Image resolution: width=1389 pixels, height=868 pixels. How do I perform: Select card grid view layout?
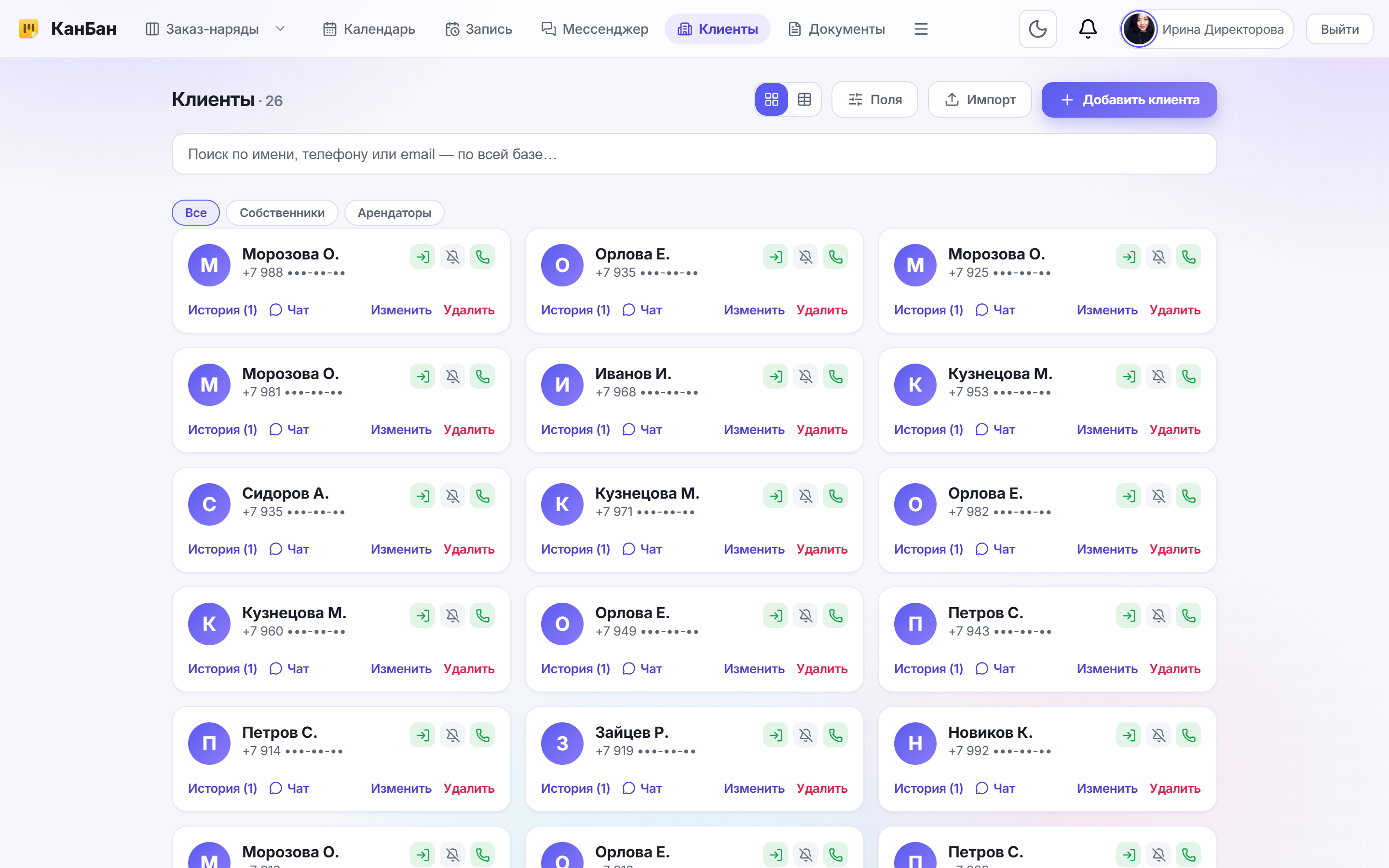click(771, 99)
